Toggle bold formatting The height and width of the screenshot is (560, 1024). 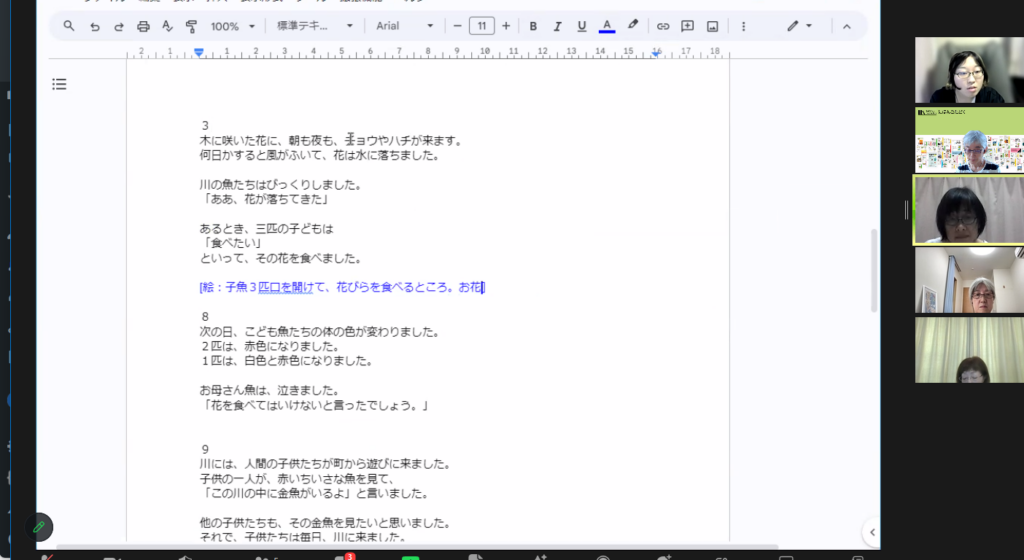(x=533, y=26)
